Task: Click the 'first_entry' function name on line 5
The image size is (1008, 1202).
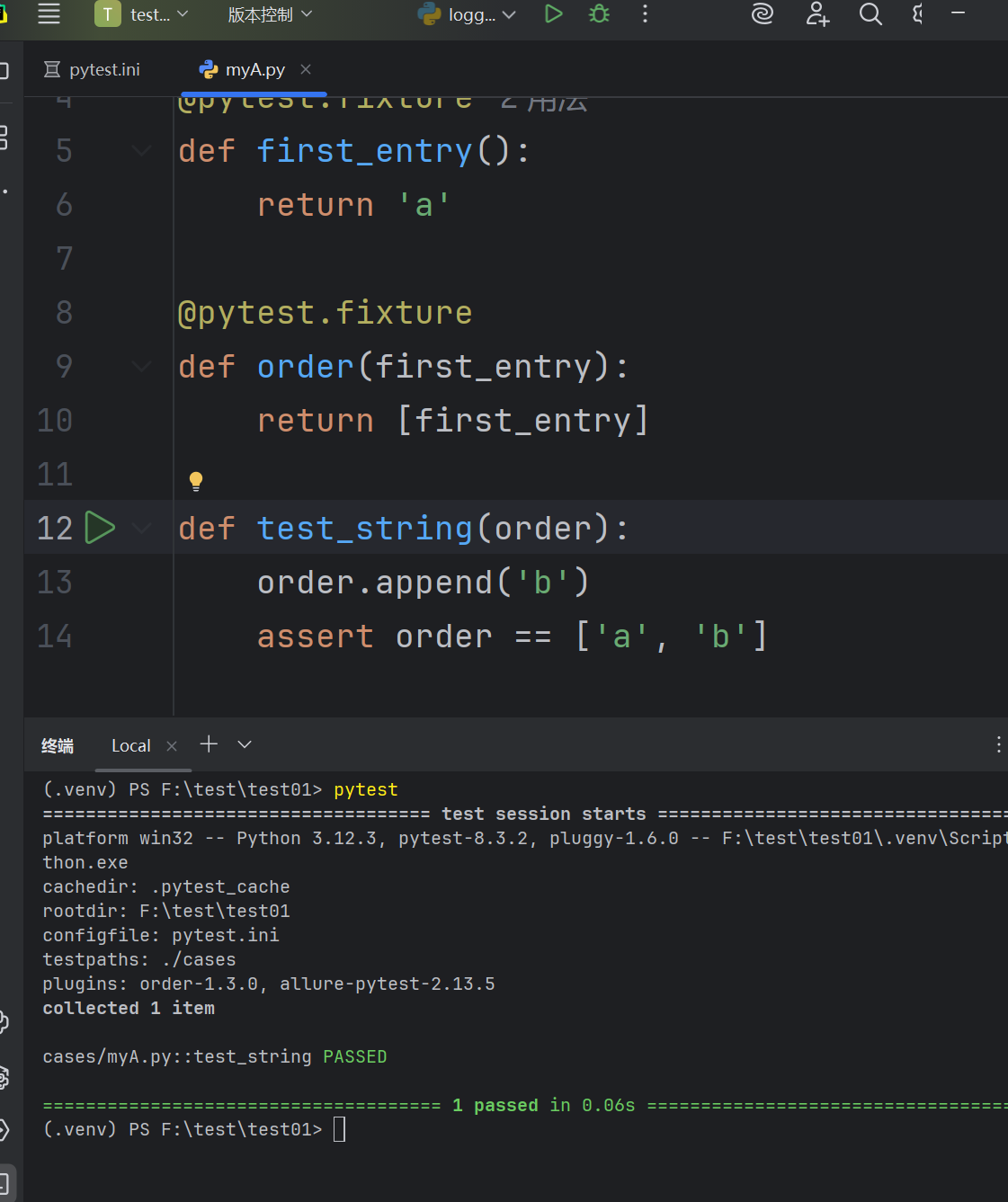Action: coord(365,150)
